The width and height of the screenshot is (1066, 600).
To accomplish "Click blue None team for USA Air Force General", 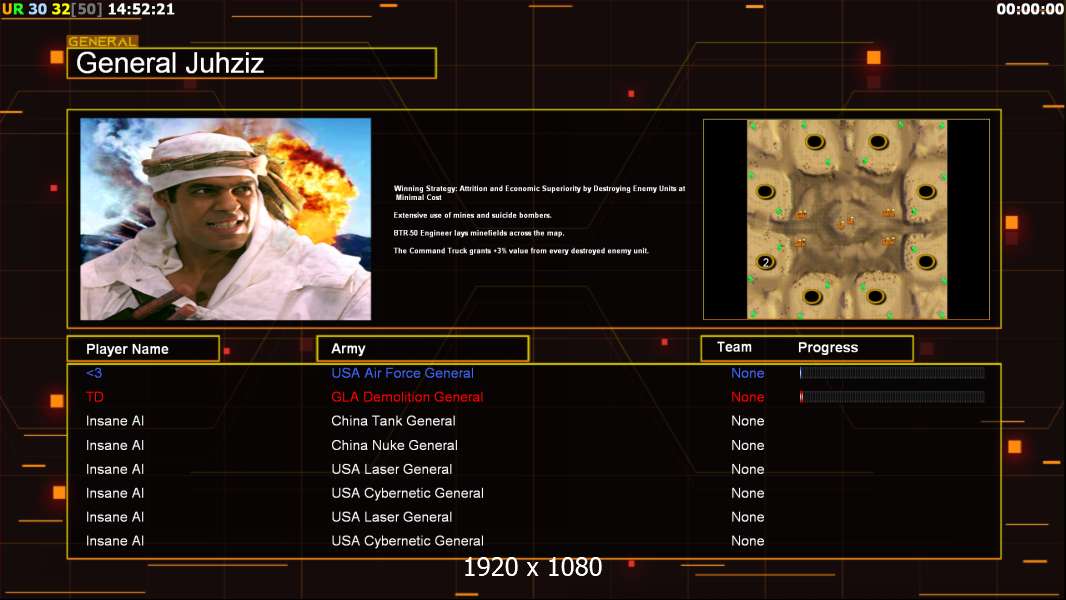I will tap(747, 373).
